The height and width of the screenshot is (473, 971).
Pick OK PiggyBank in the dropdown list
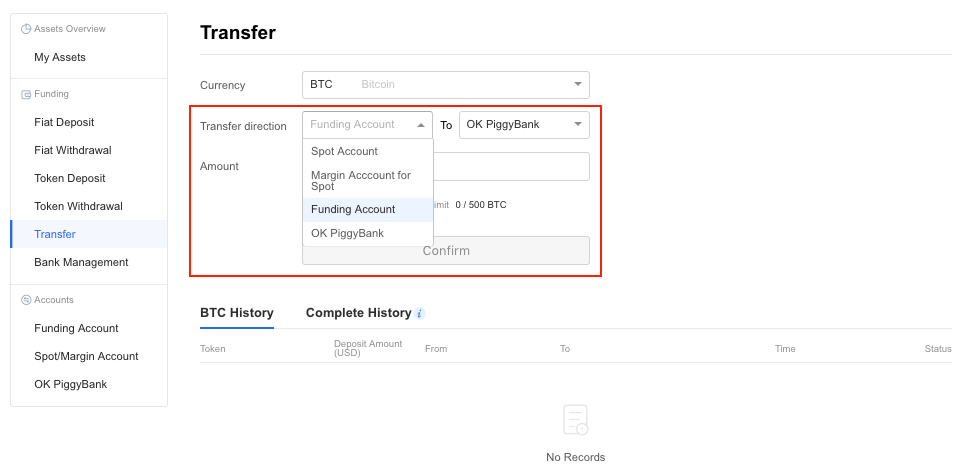tap(368, 233)
